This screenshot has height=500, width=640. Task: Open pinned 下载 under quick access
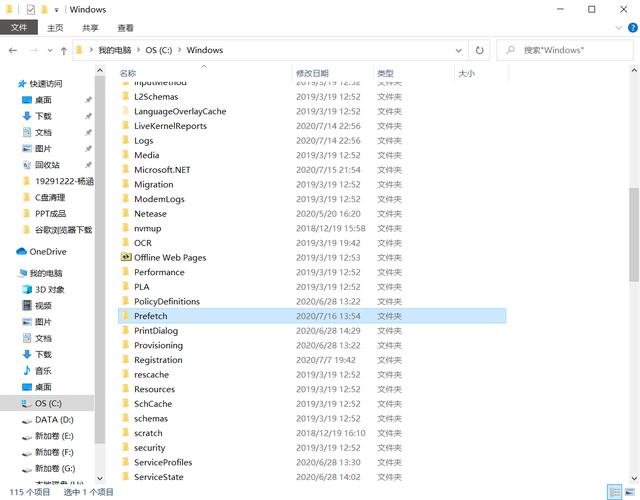(43, 116)
